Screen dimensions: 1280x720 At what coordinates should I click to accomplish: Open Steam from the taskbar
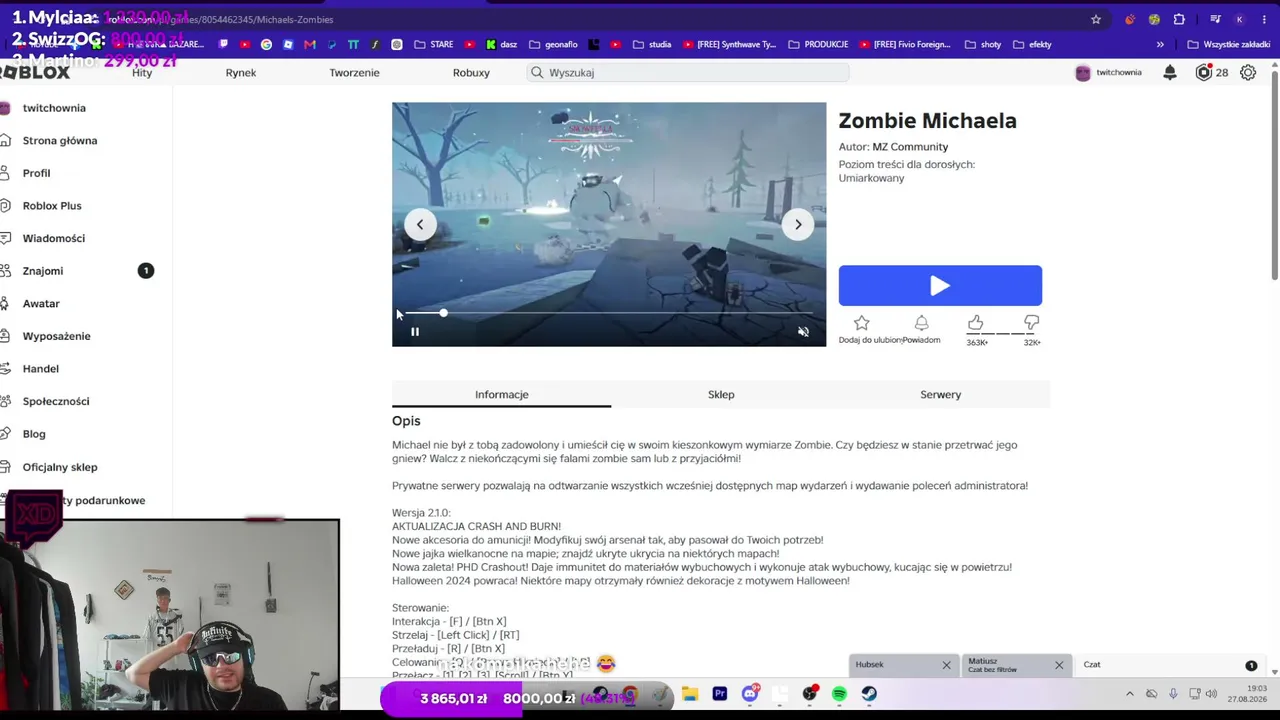tap(869, 694)
